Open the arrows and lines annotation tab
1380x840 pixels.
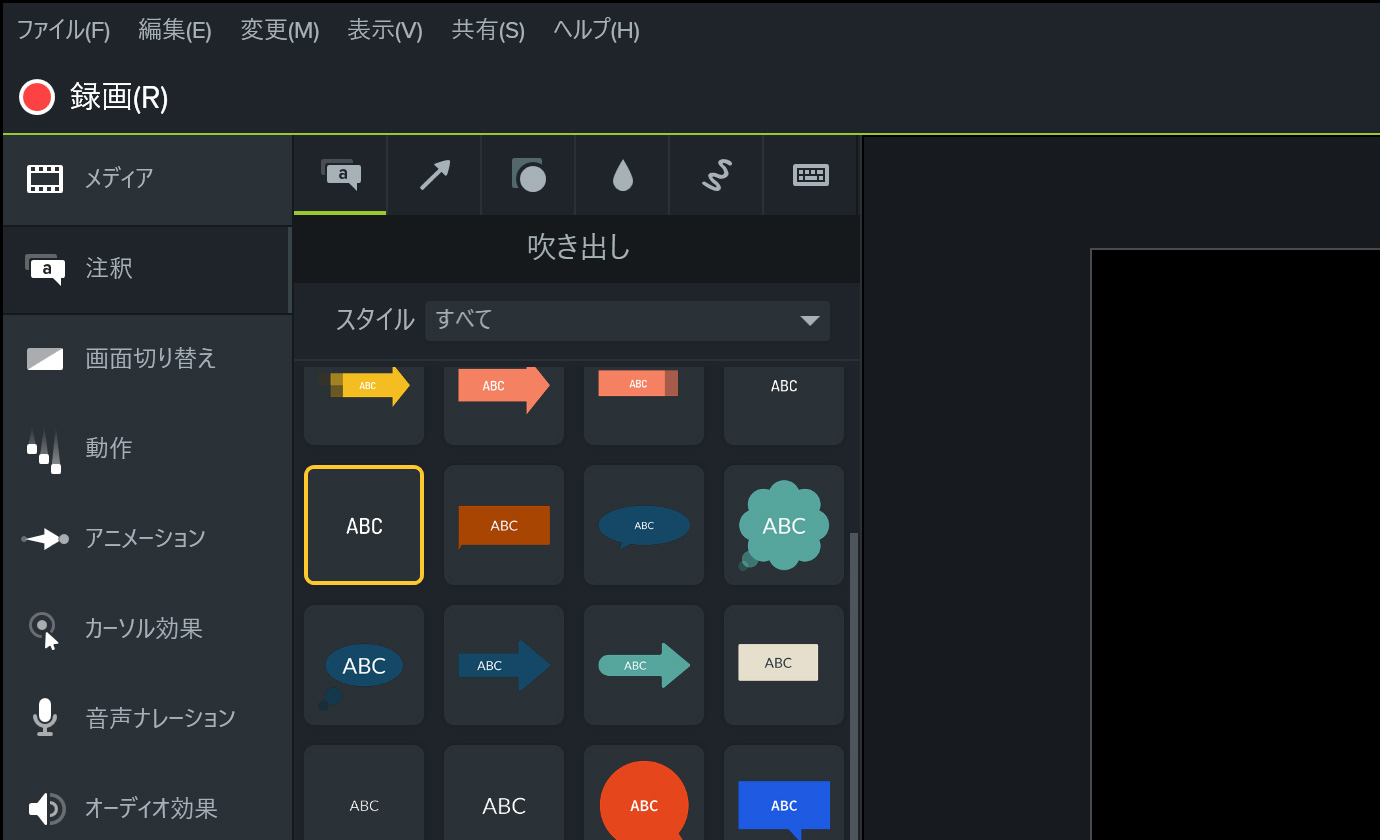tap(434, 176)
